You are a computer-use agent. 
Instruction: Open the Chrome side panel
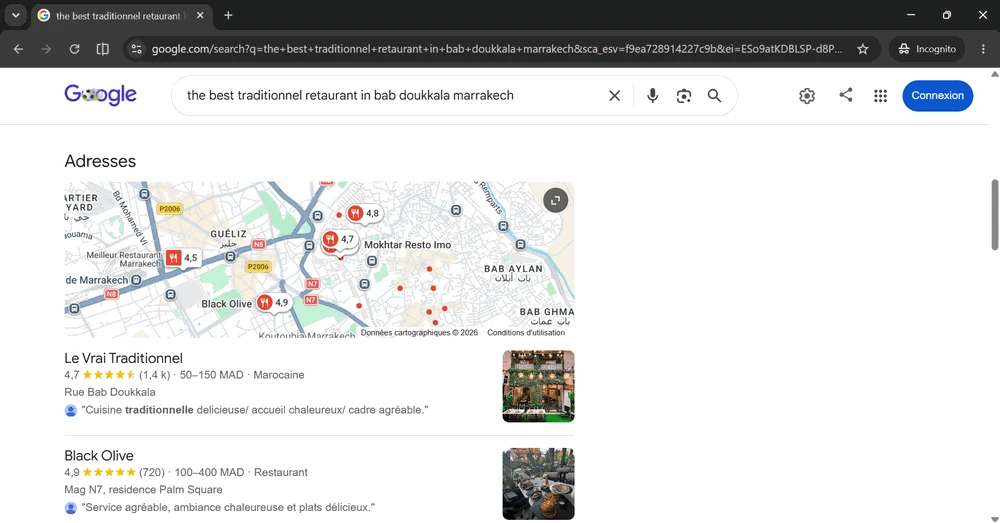coord(103,49)
